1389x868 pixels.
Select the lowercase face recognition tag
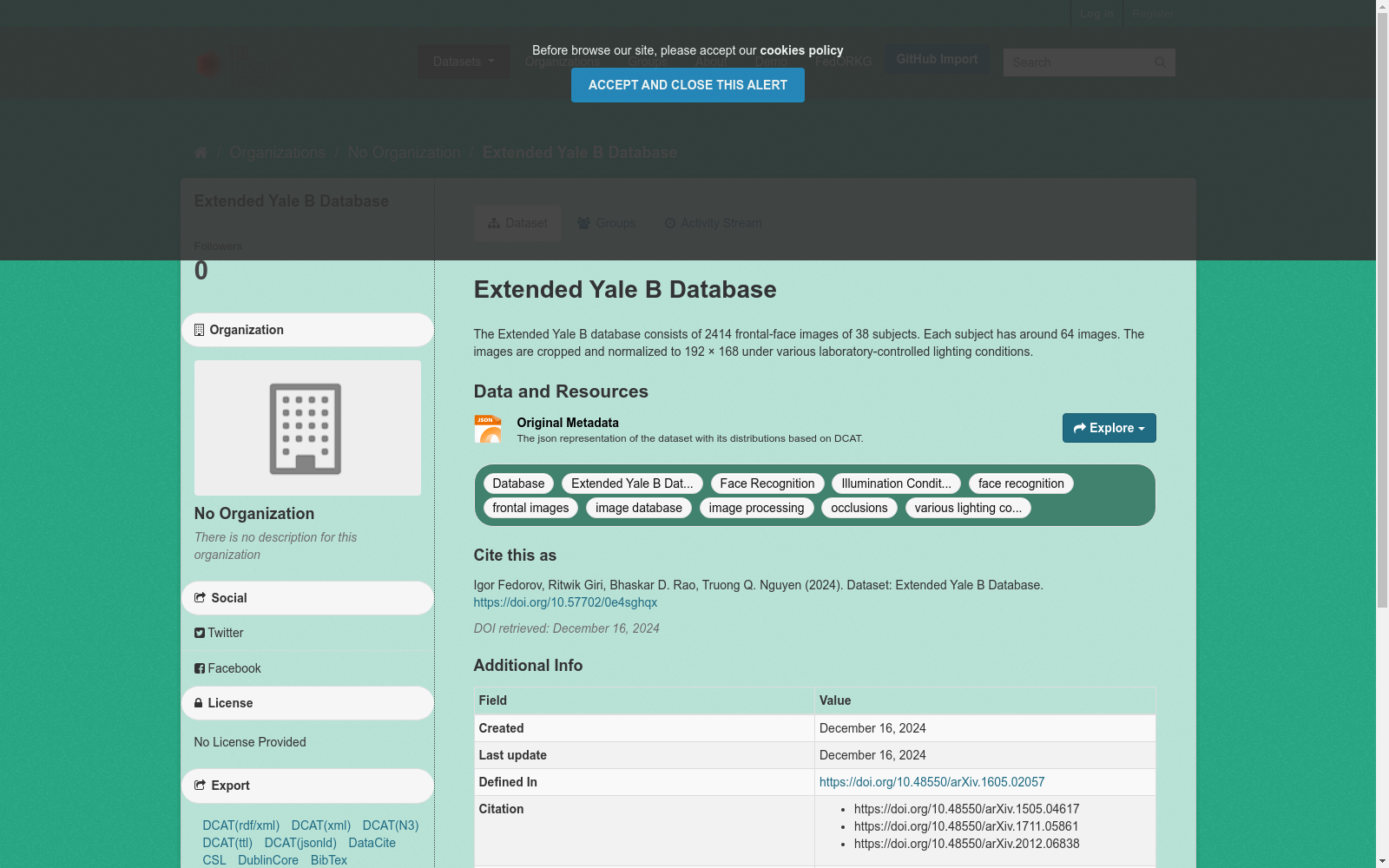tap(1021, 483)
